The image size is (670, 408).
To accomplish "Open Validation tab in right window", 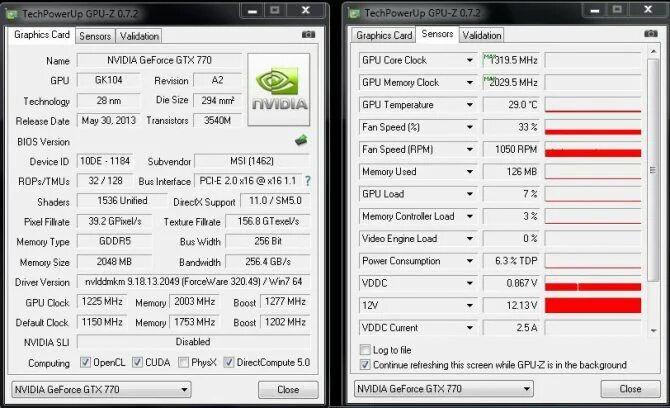I will click(482, 35).
